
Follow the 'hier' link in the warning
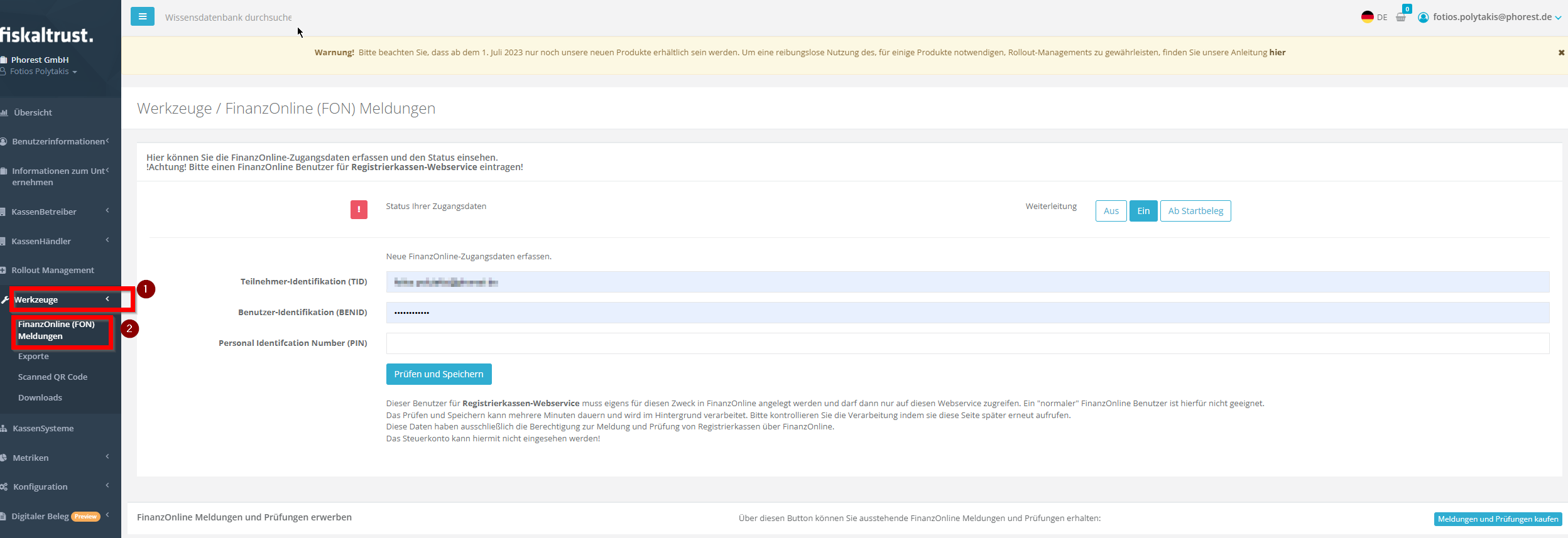[1277, 53]
